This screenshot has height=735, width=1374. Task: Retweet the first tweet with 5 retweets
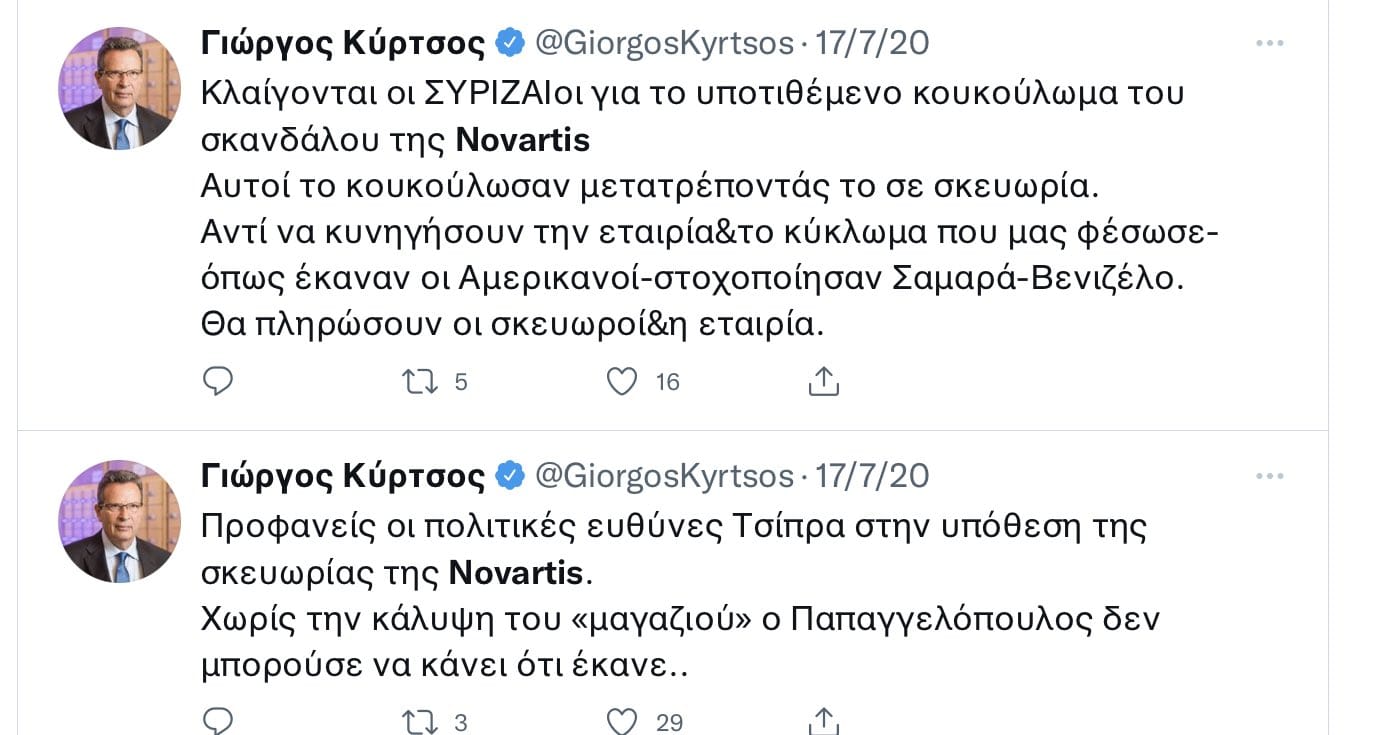[419, 381]
